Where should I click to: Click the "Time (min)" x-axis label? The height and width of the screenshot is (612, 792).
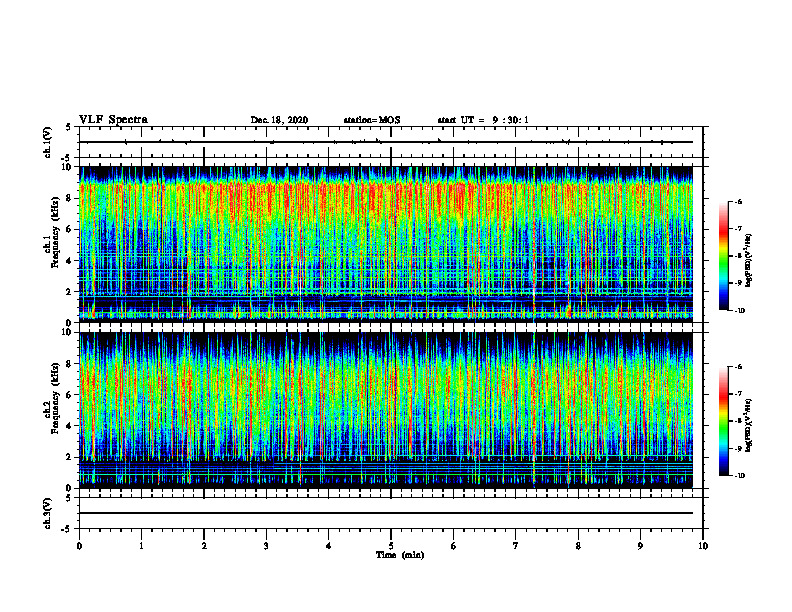point(400,555)
